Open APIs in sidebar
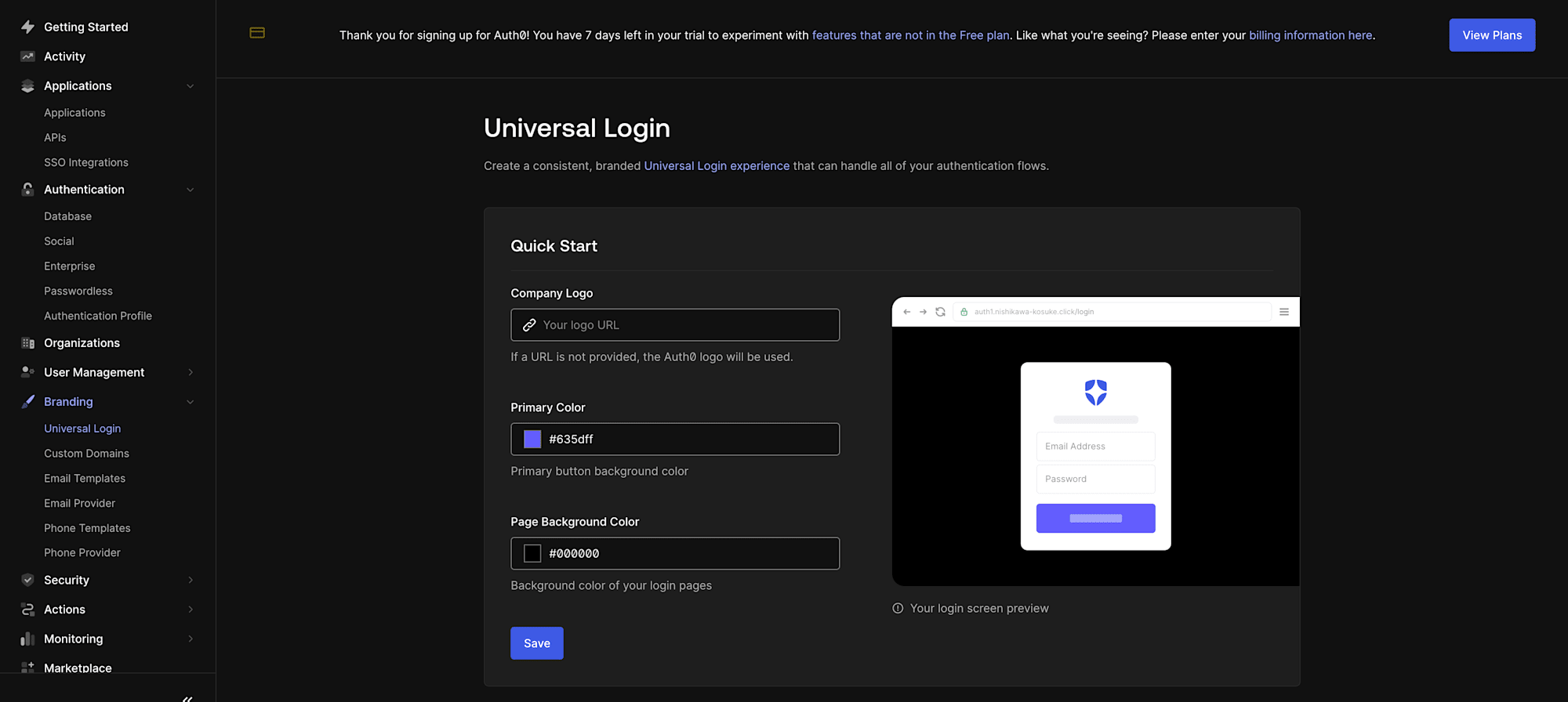The width and height of the screenshot is (1568, 702). tap(55, 137)
